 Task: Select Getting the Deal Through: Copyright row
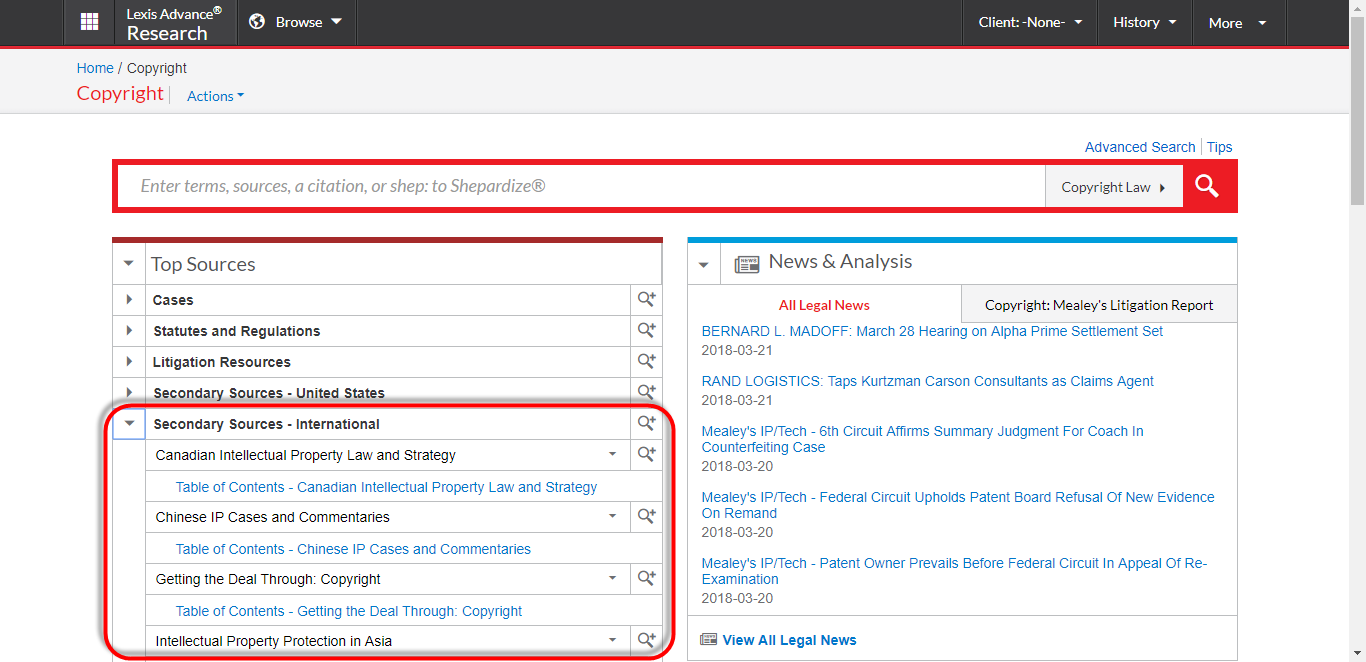pos(268,579)
